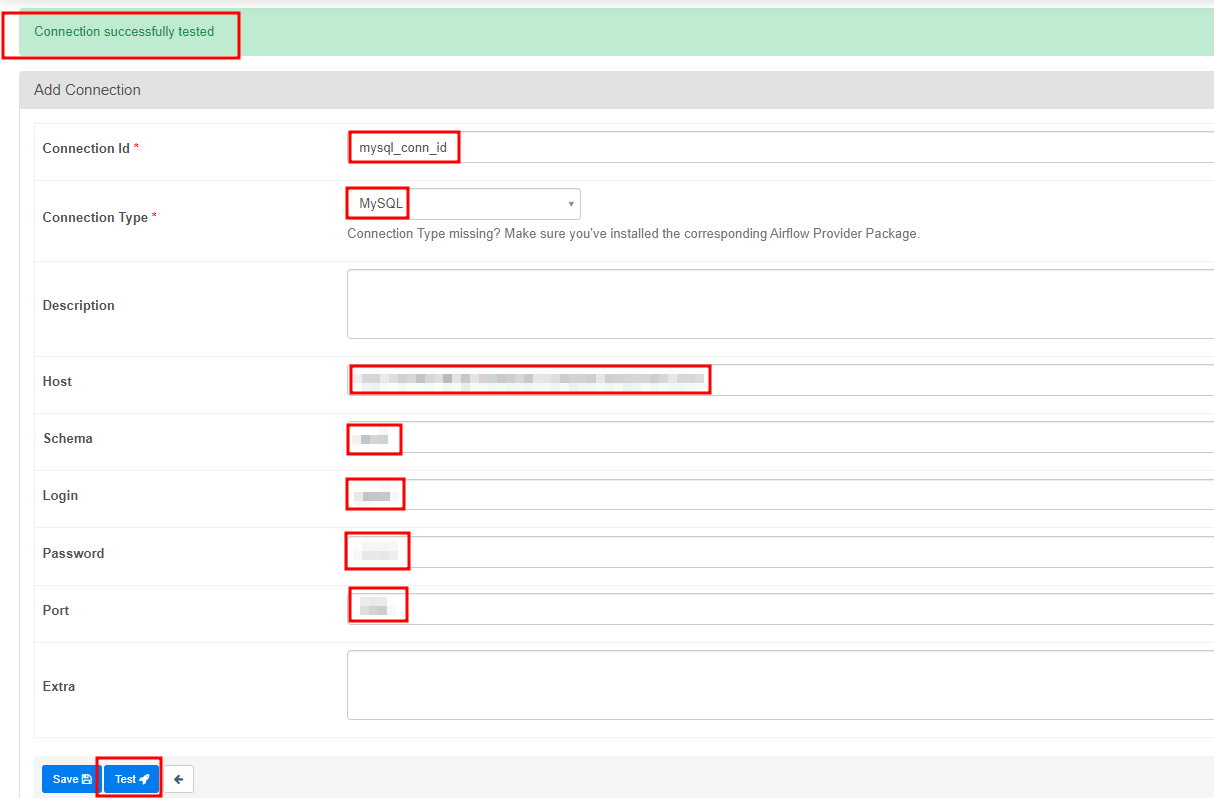The width and height of the screenshot is (1214, 798).
Task: Click the 'Connection Id' field label
Action: tap(90, 148)
